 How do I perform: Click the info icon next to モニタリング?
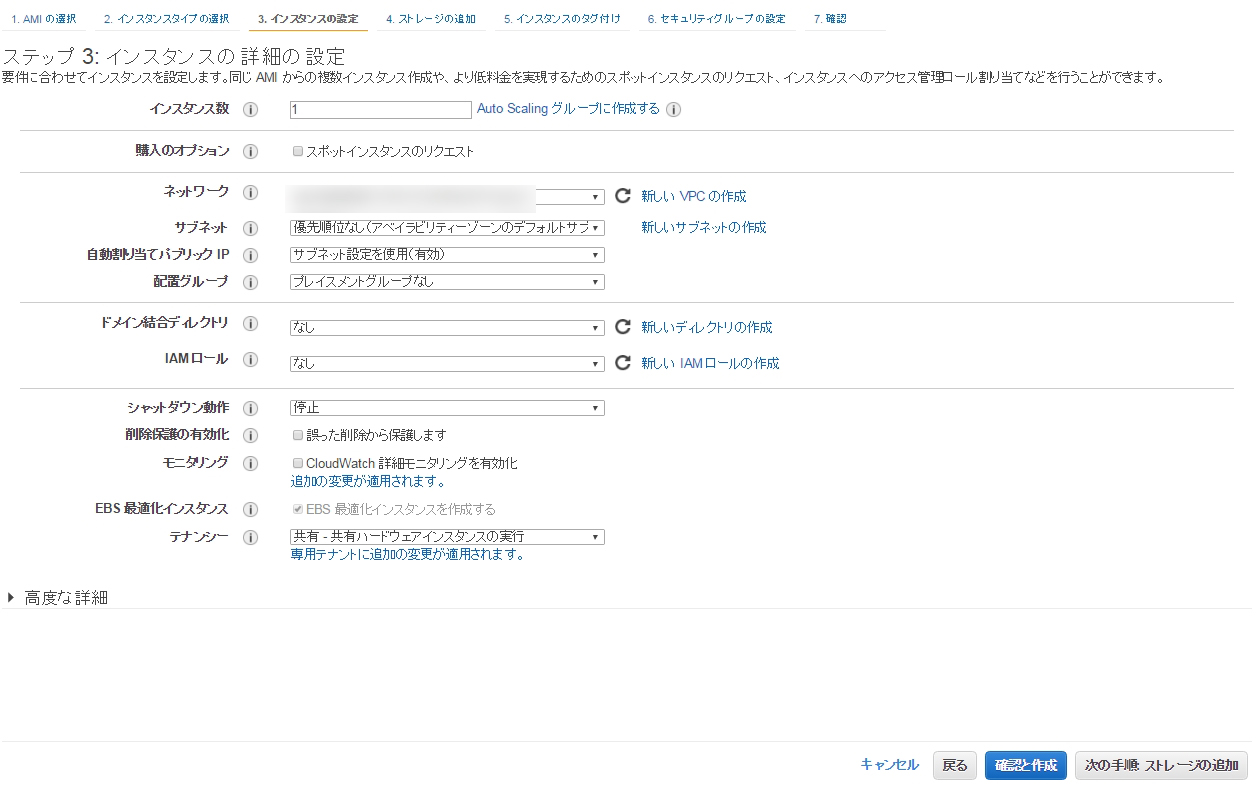[251, 463]
